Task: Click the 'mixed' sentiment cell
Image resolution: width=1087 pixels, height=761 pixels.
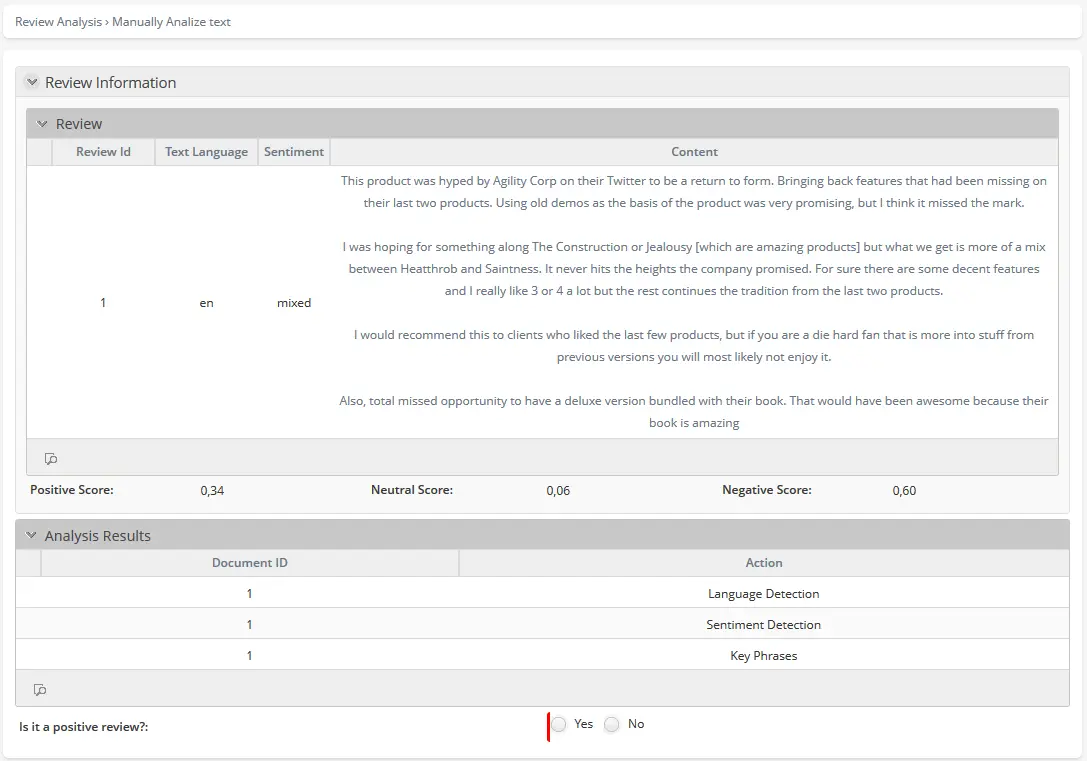Action: pos(294,303)
